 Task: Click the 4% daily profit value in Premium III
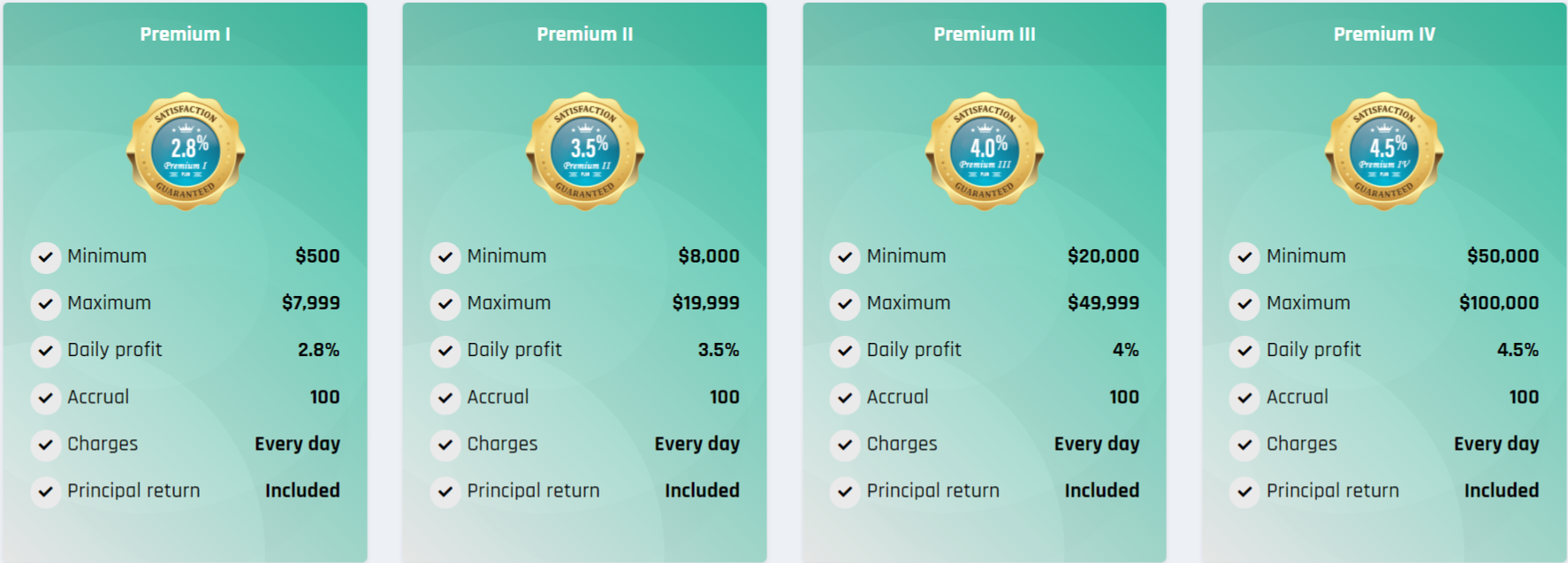[x=1125, y=350]
